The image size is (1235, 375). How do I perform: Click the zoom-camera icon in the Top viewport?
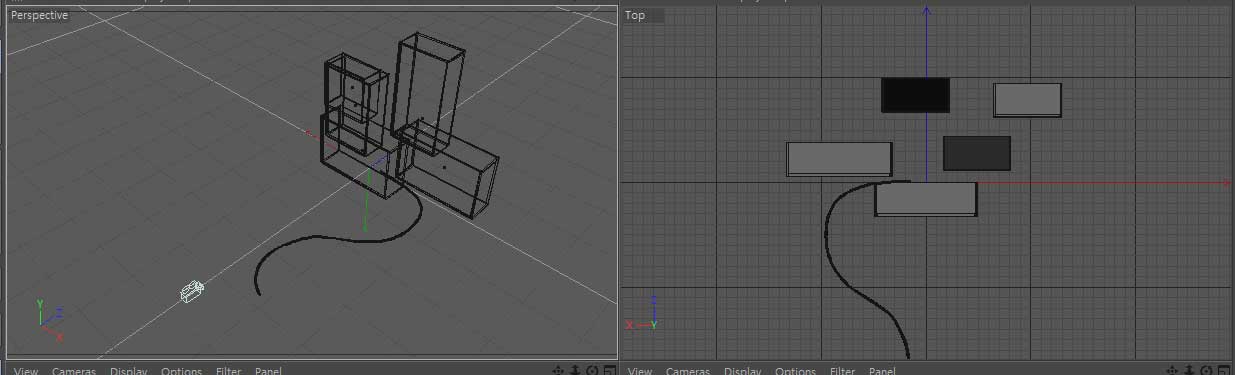pos(1189,371)
